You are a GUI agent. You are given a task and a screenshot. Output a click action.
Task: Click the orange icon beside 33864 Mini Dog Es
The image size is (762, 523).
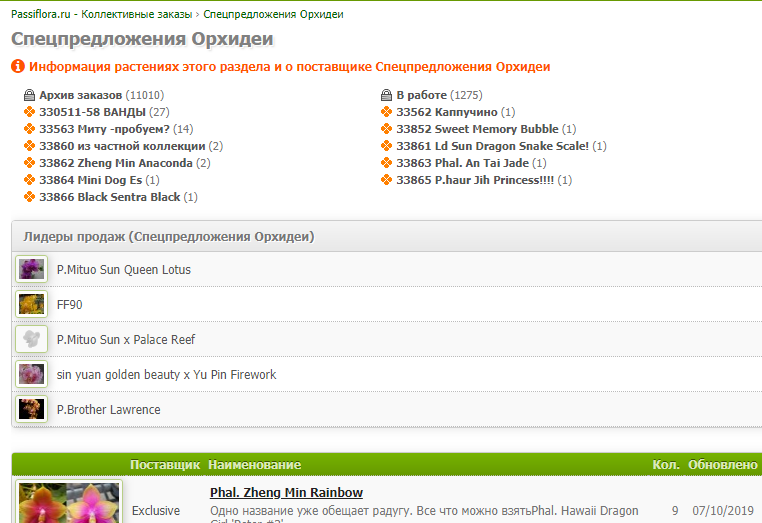[29, 180]
